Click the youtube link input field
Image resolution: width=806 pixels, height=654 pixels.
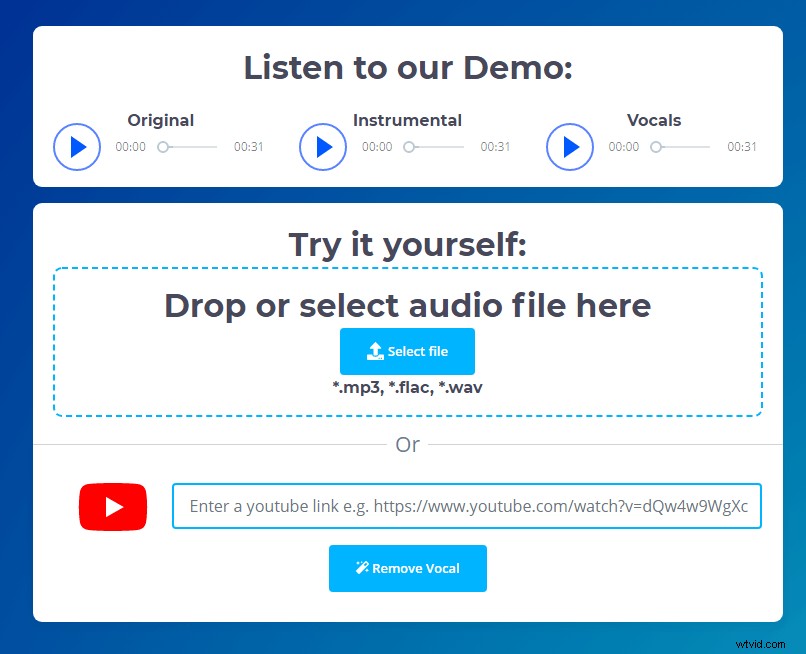coord(468,507)
